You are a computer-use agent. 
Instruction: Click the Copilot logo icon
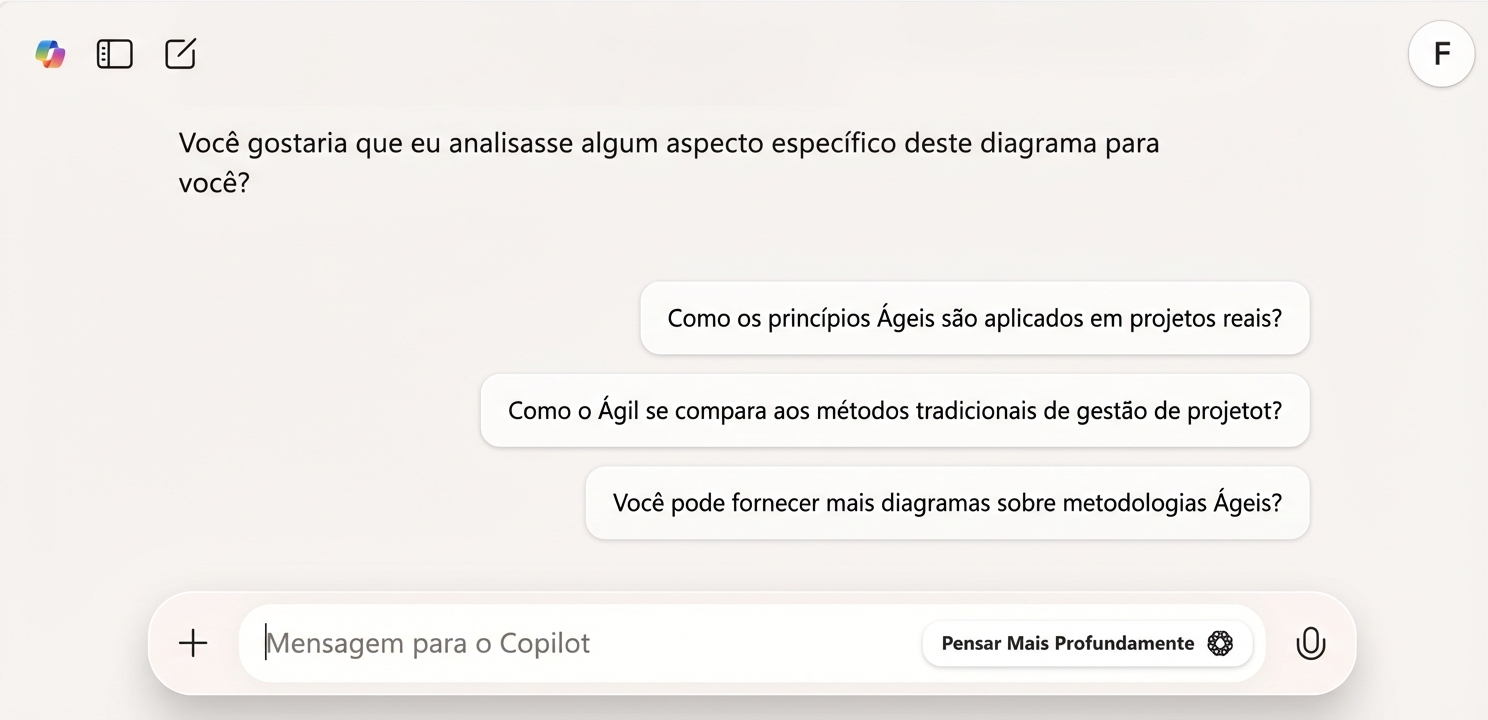[49, 54]
